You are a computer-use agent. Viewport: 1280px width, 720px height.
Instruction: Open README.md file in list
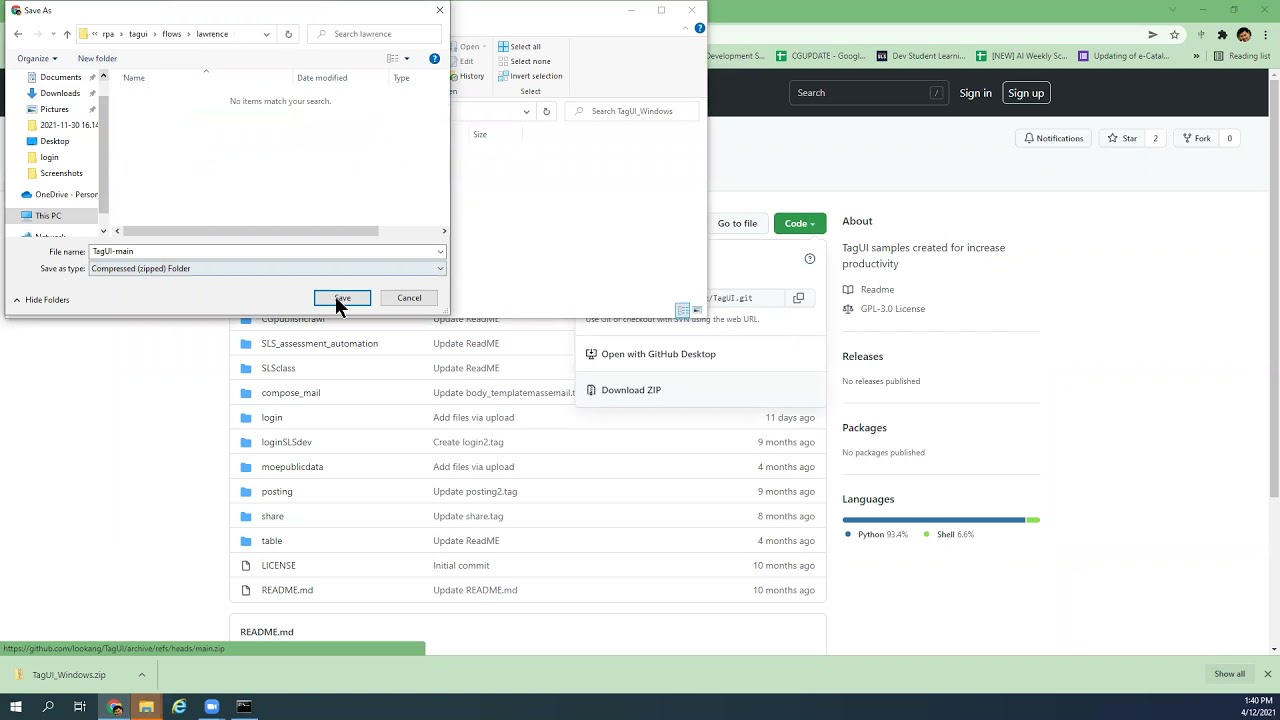pos(287,590)
